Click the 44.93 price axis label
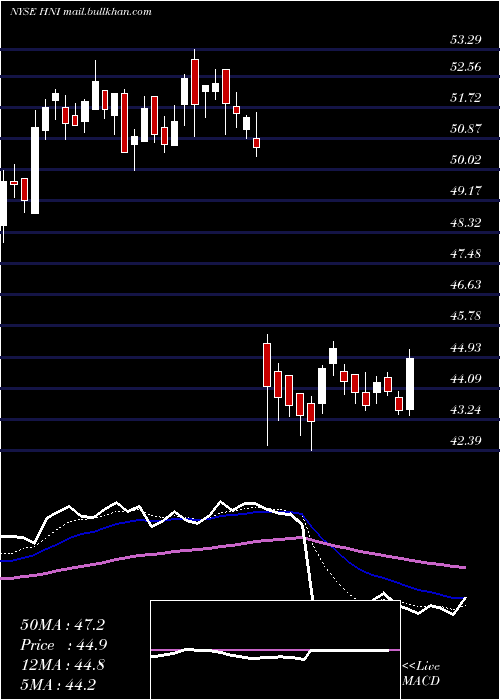The image size is (500, 700). click(x=466, y=347)
